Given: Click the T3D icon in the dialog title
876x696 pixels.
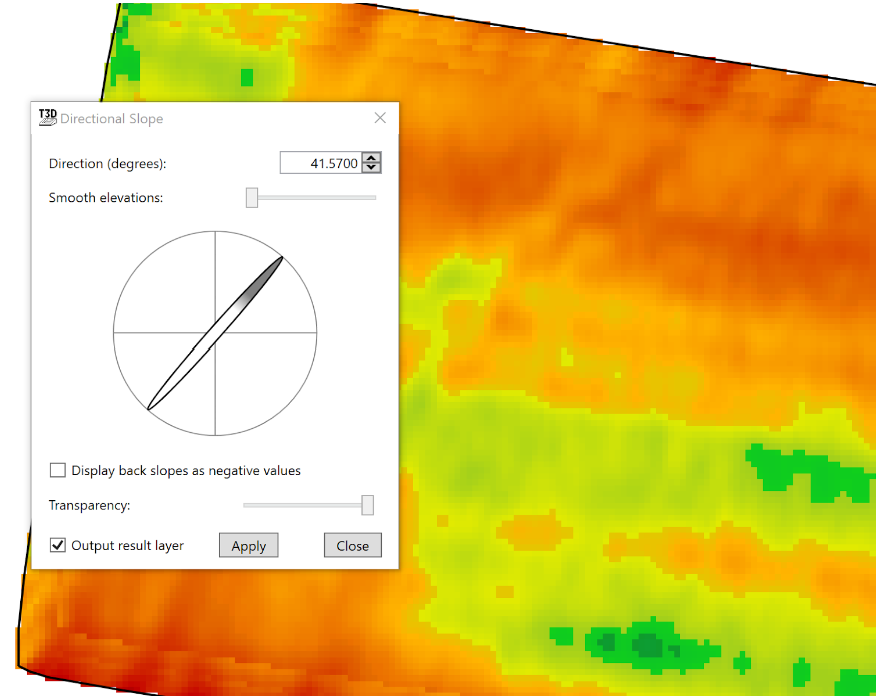Looking at the screenshot, I should (47, 118).
